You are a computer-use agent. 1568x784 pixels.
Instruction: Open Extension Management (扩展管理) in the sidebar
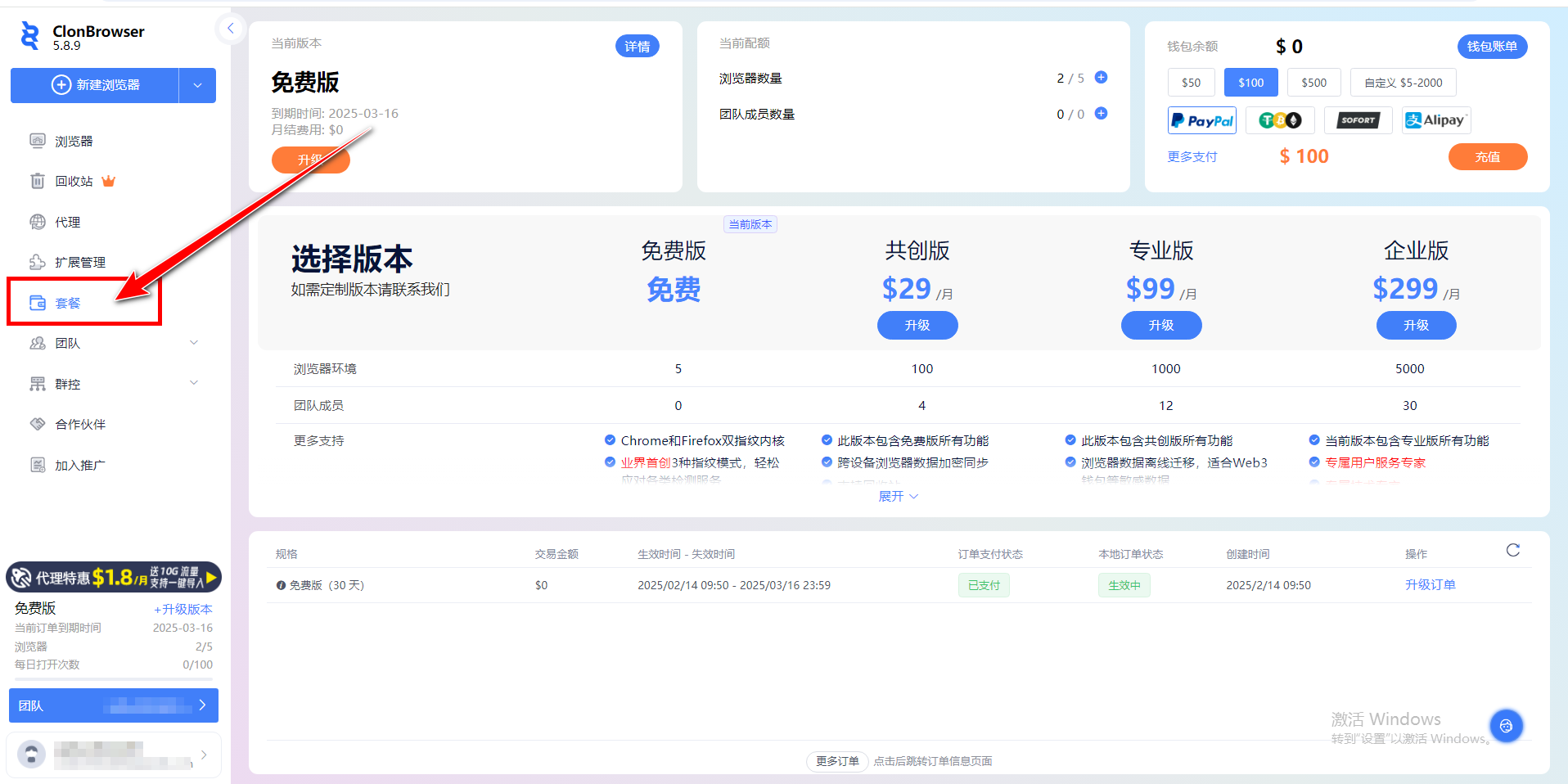pyautogui.click(x=79, y=262)
